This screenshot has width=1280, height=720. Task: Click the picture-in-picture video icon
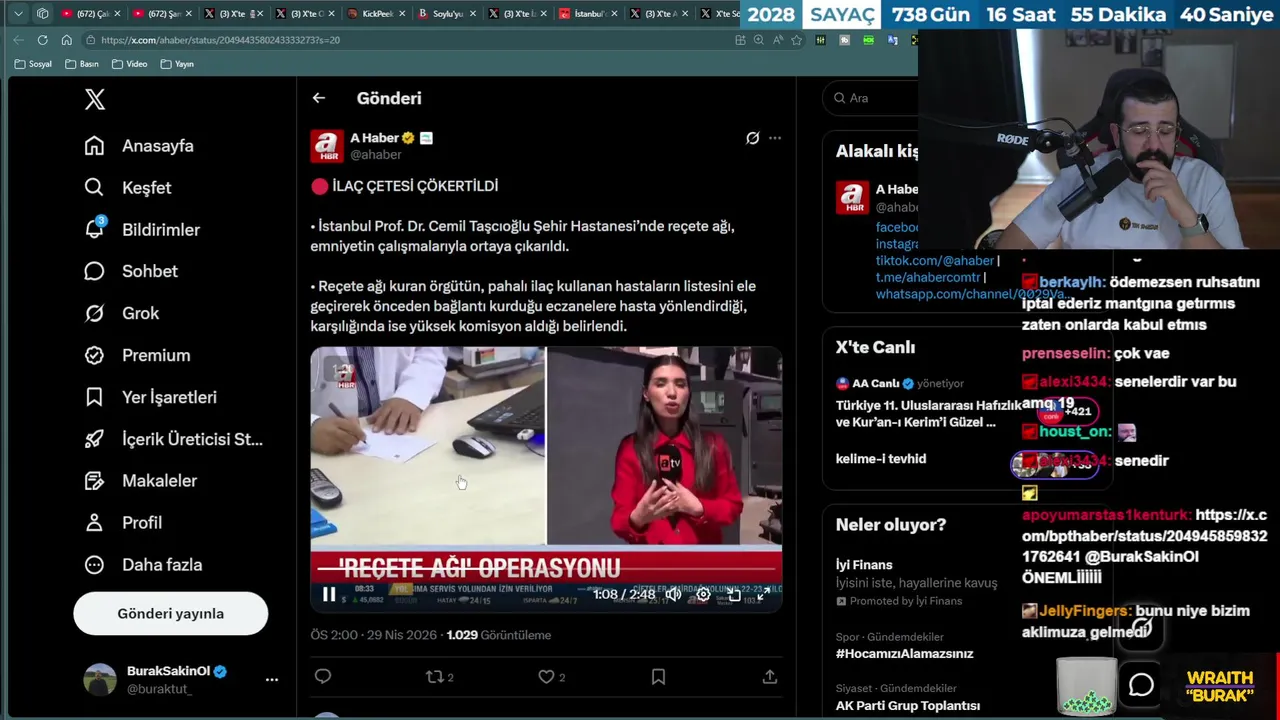click(x=733, y=594)
